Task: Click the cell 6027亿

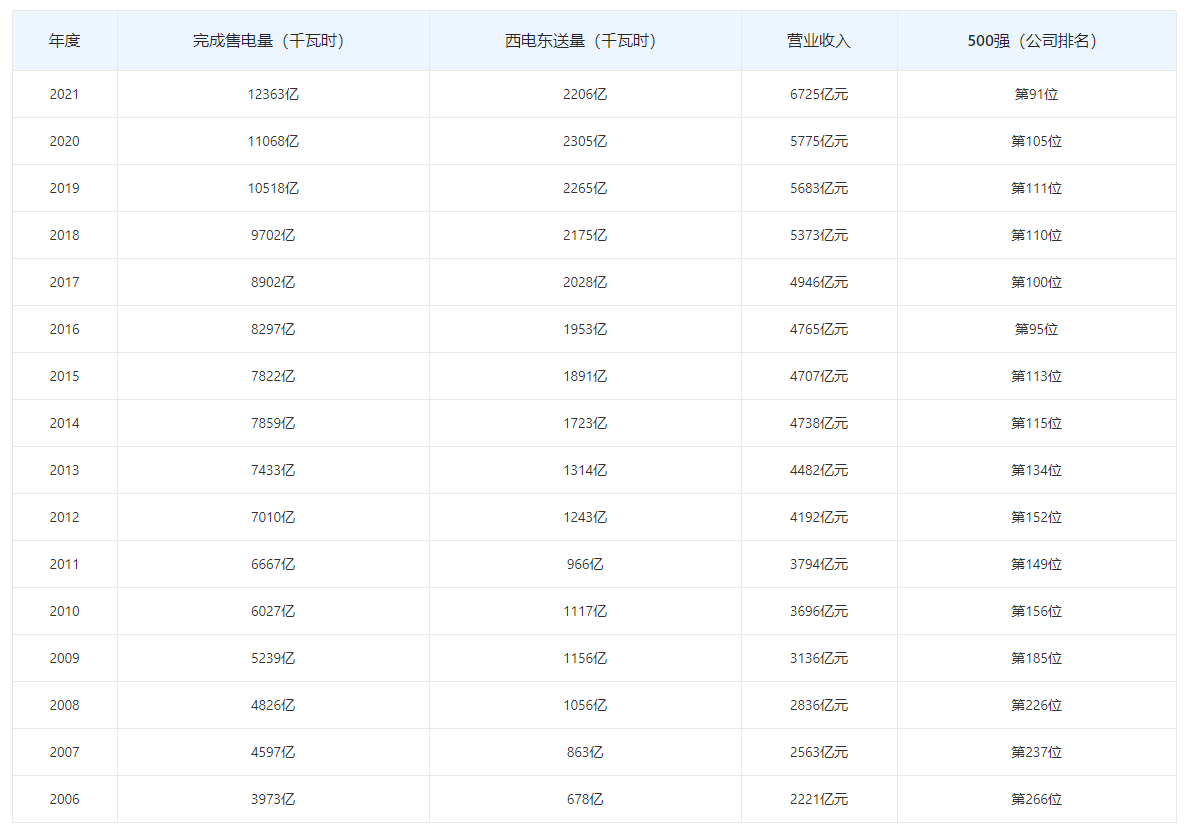Action: [x=273, y=612]
